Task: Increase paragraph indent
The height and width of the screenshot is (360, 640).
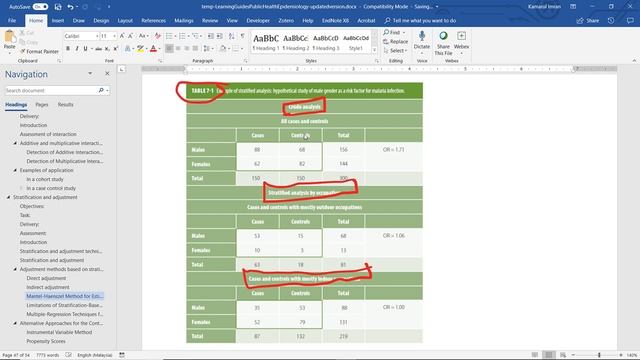Action: 220,36
